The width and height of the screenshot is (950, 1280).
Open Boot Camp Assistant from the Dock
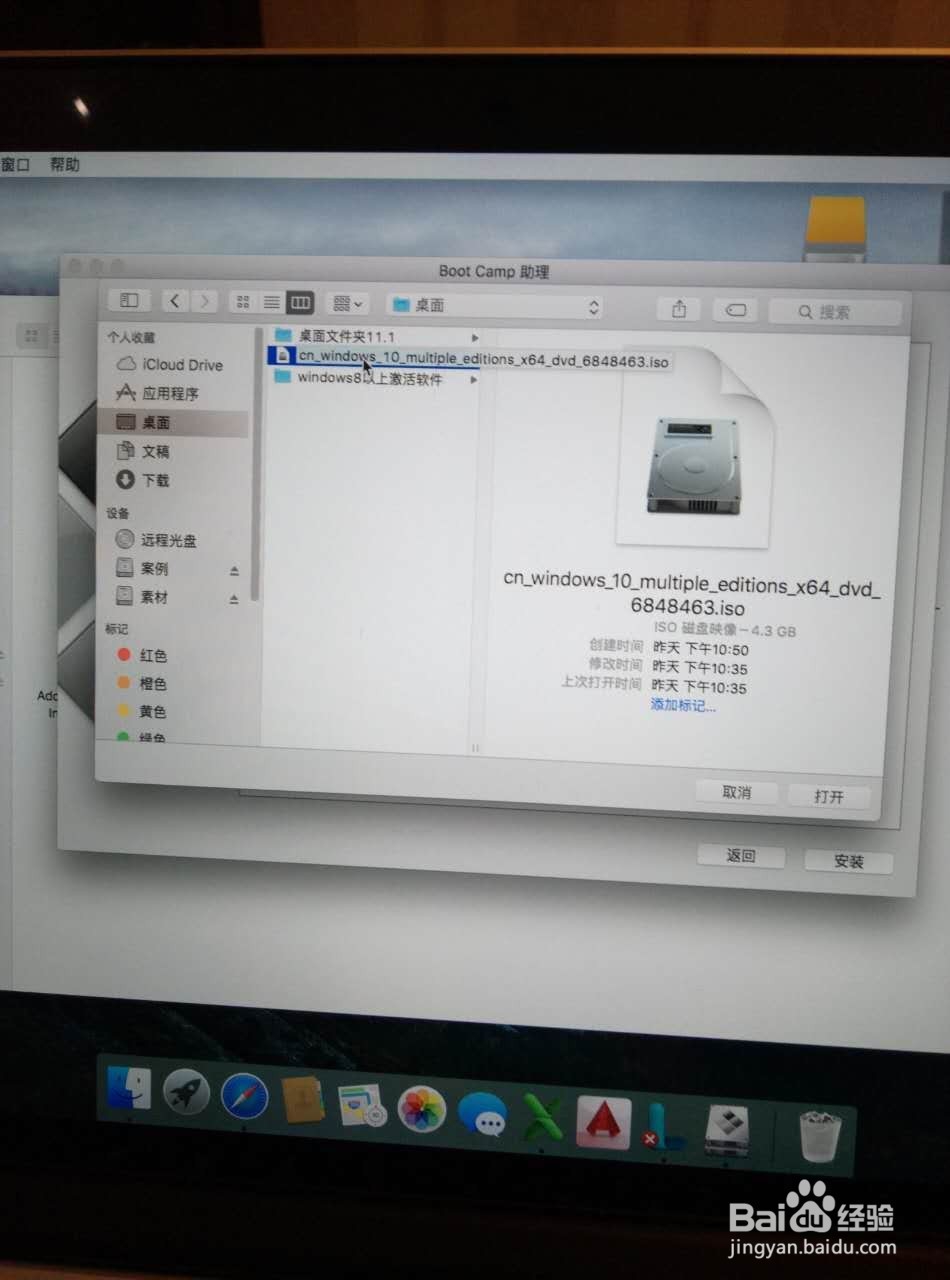728,1131
